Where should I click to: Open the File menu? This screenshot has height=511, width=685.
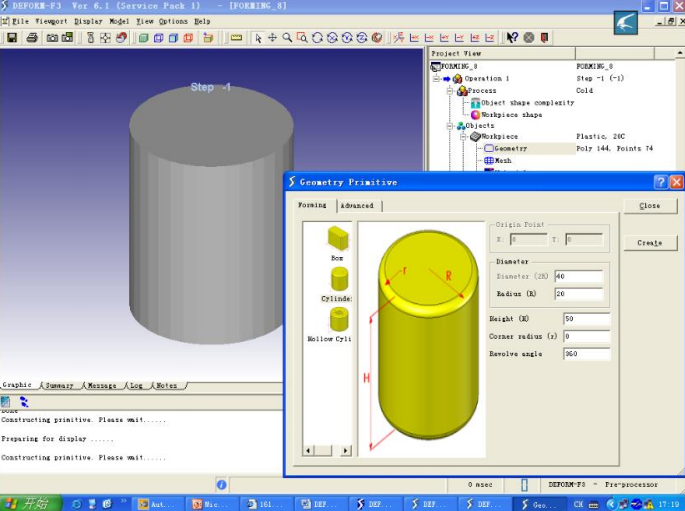(x=20, y=21)
